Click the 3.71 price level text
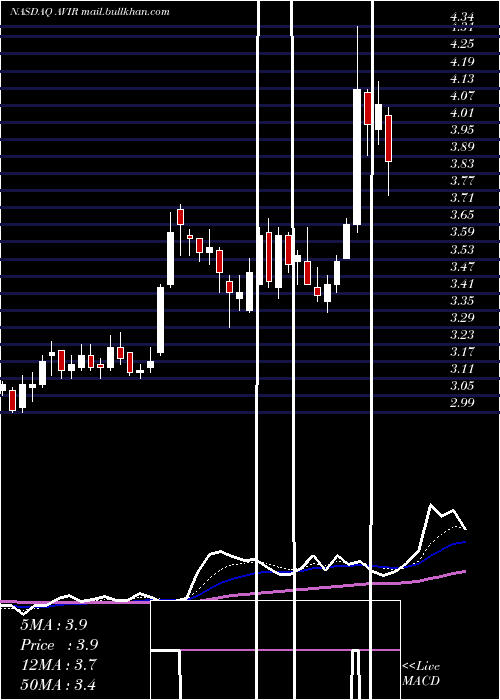 462,197
